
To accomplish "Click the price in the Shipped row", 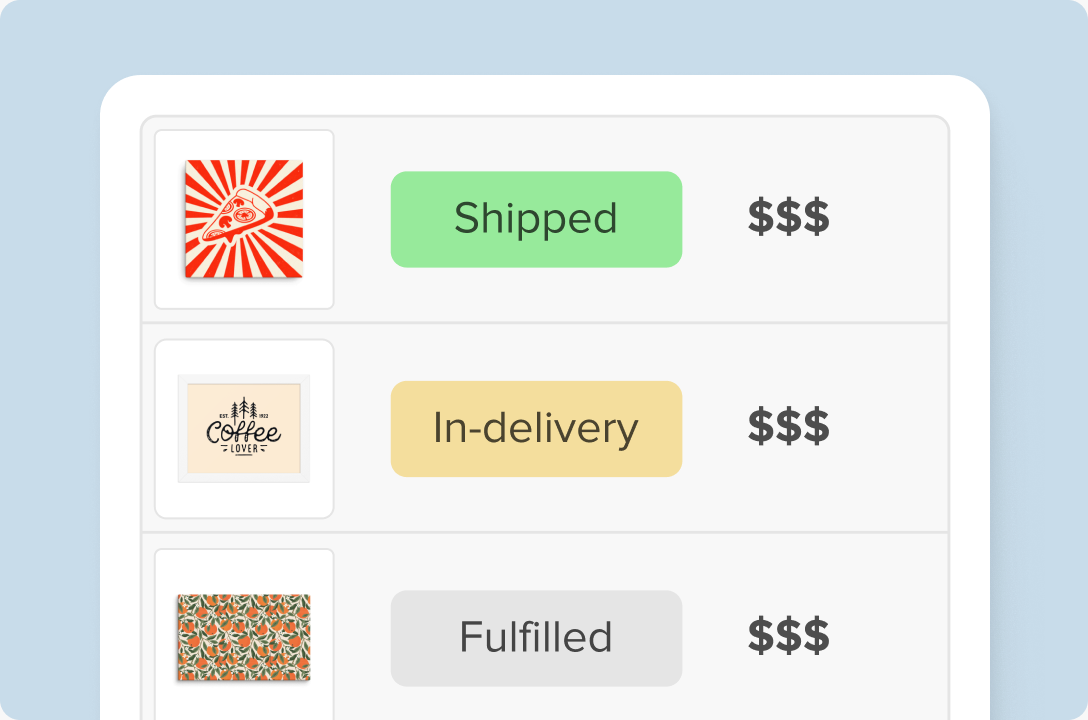I will point(788,218).
